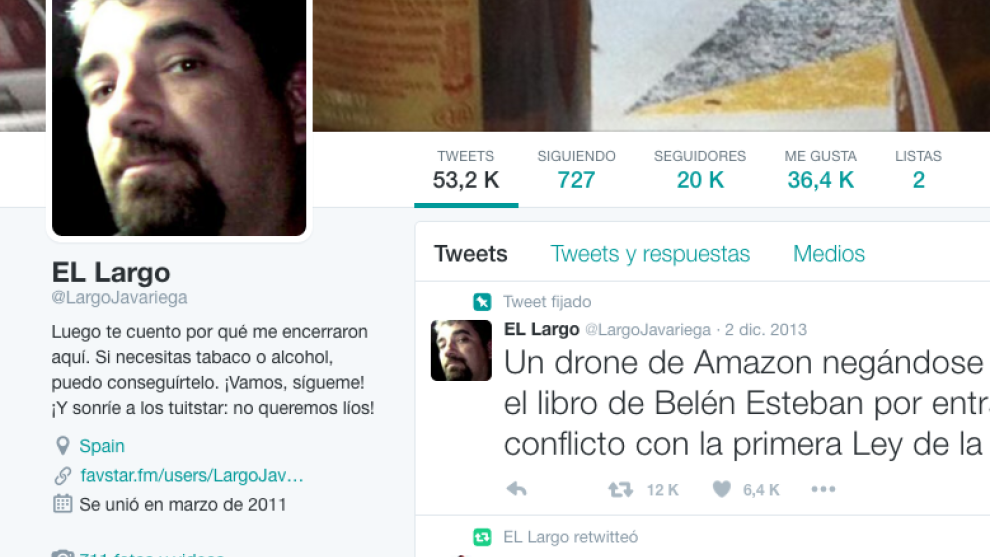Image resolution: width=990 pixels, height=557 pixels.
Task: Open the favstar.fm/users/LargoJav link
Action: click(192, 476)
